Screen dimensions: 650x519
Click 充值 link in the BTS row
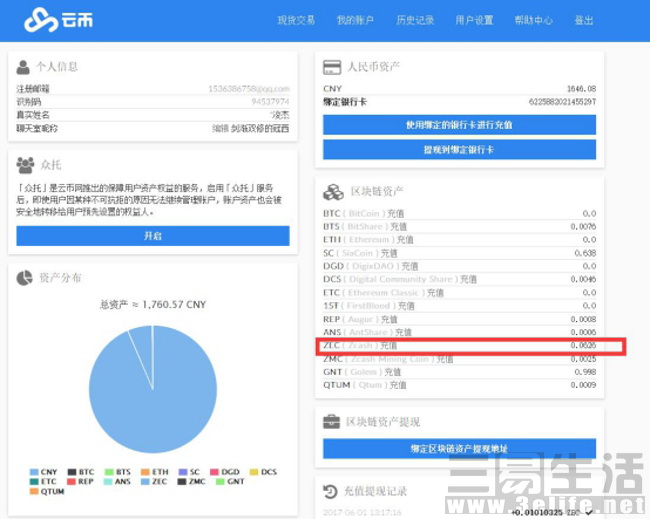pos(398,227)
